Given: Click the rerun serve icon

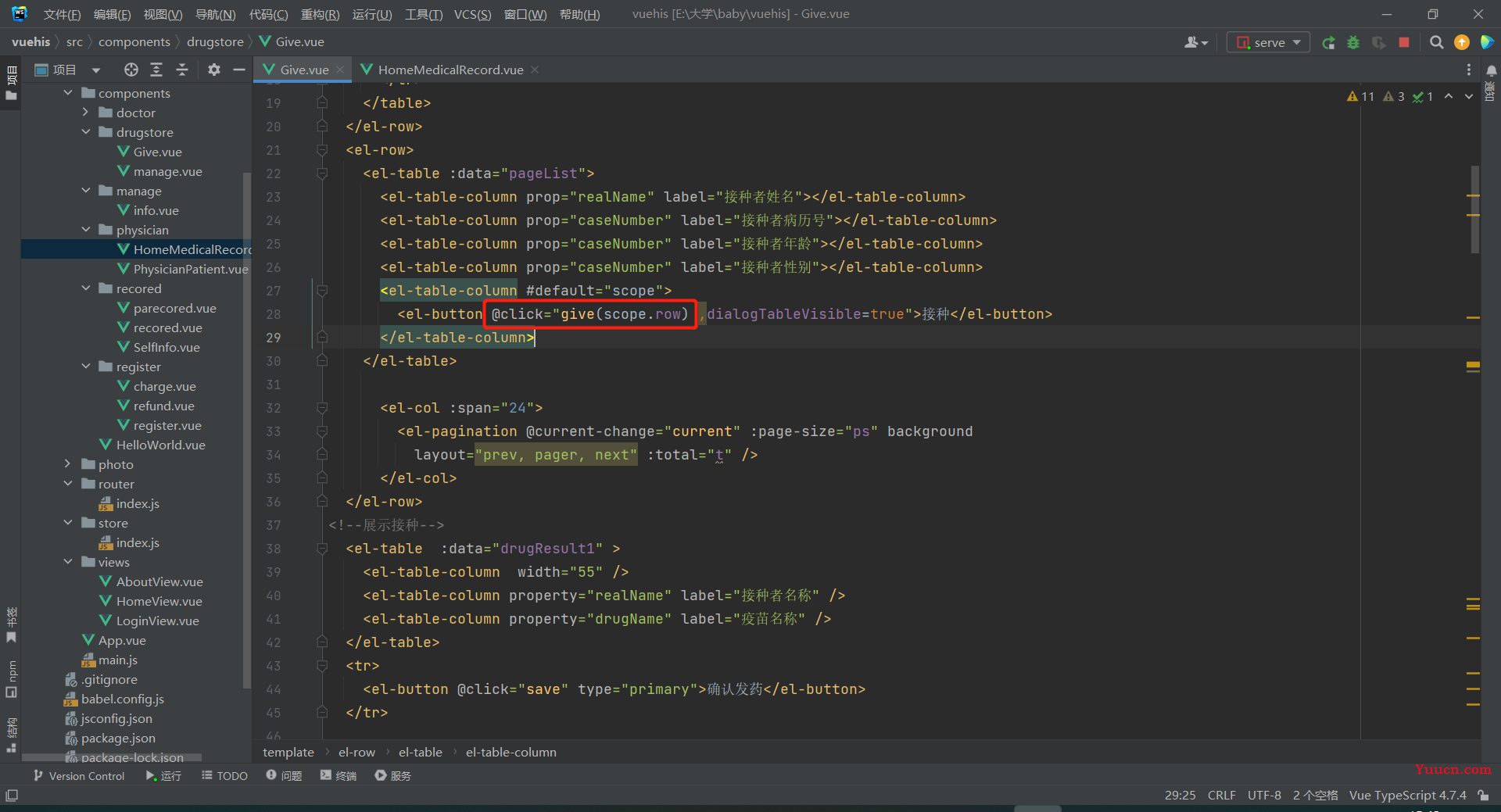Looking at the screenshot, I should (x=1328, y=42).
